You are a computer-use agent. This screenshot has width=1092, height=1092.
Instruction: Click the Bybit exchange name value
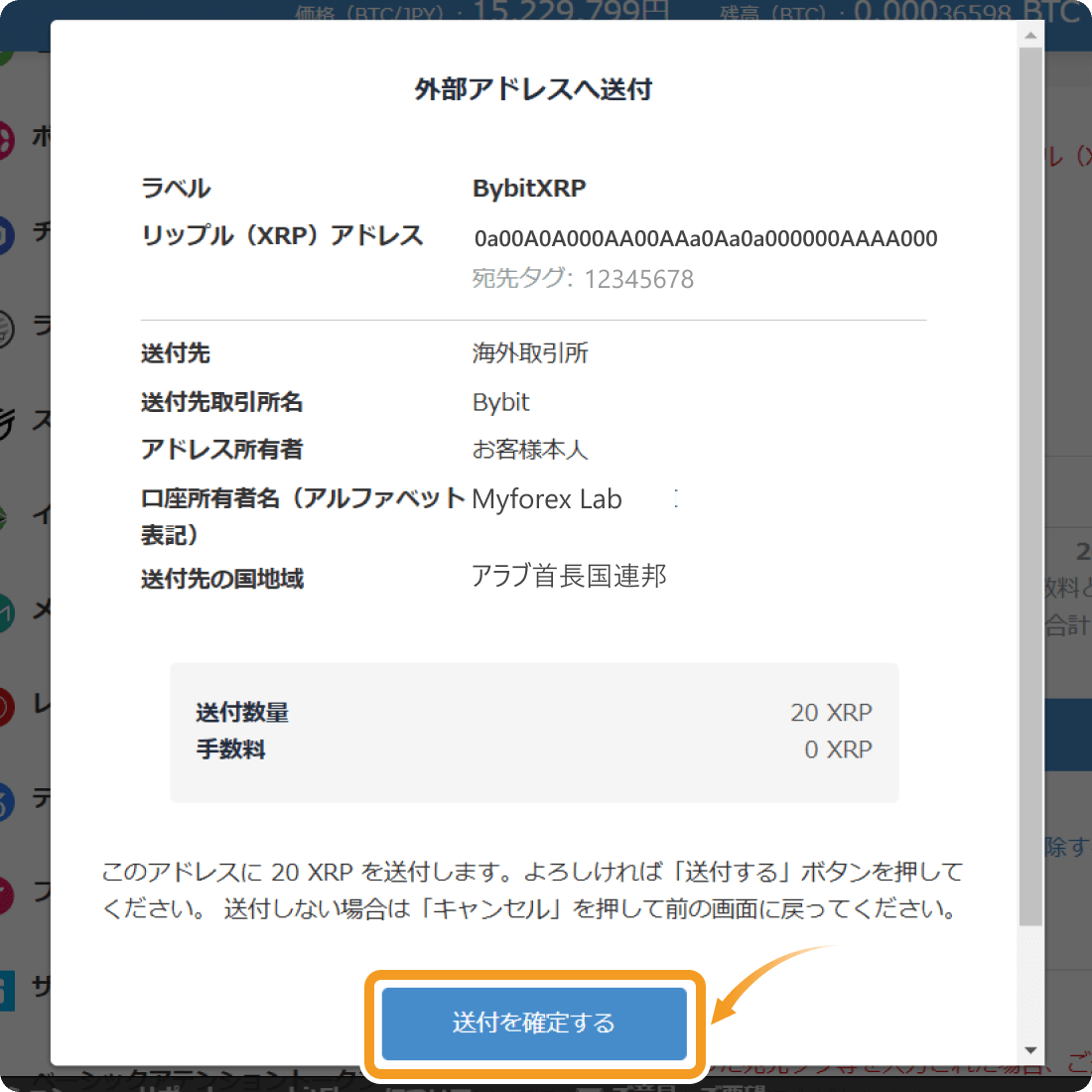(500, 402)
